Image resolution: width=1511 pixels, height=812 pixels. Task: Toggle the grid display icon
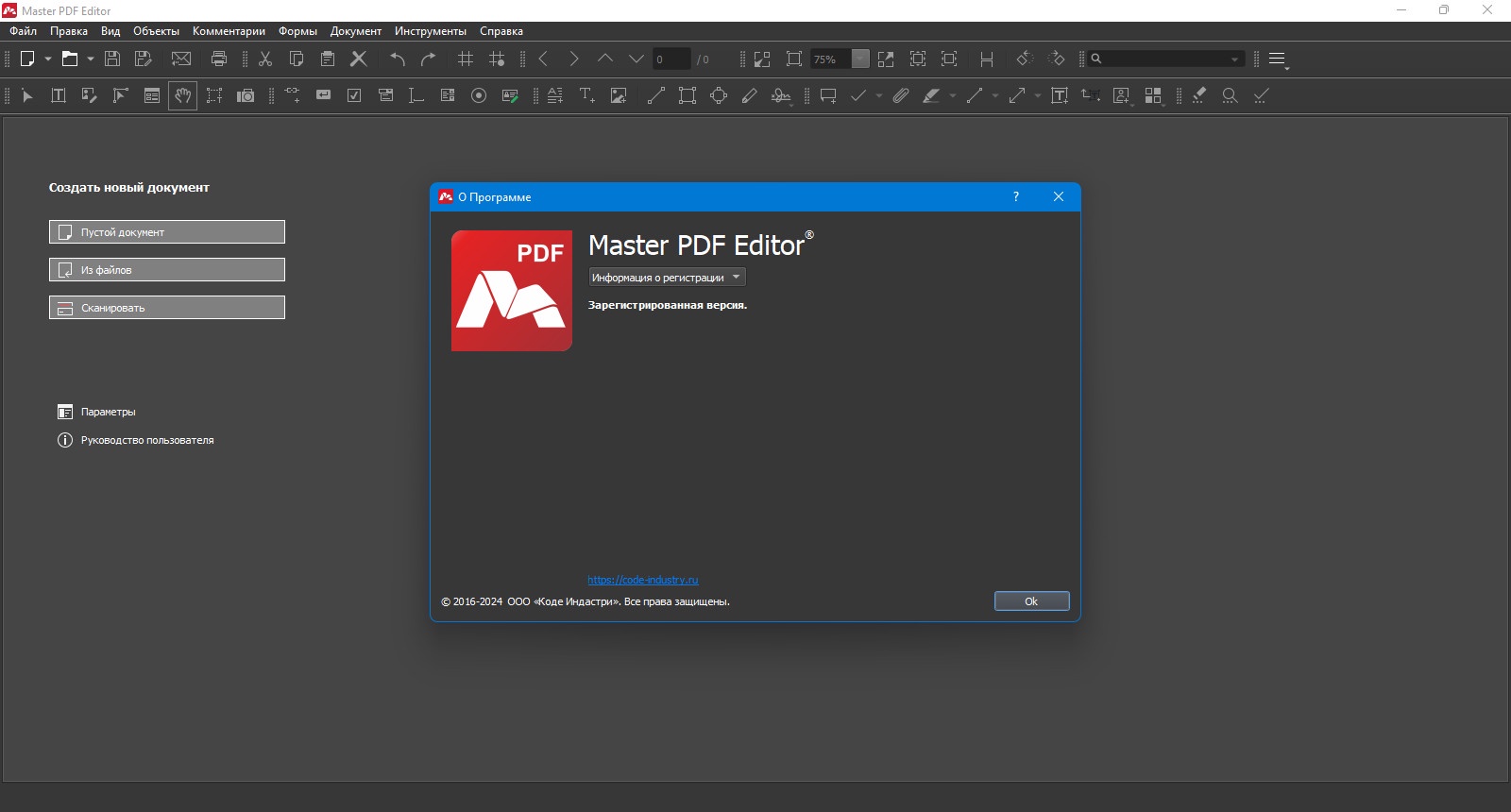466,59
